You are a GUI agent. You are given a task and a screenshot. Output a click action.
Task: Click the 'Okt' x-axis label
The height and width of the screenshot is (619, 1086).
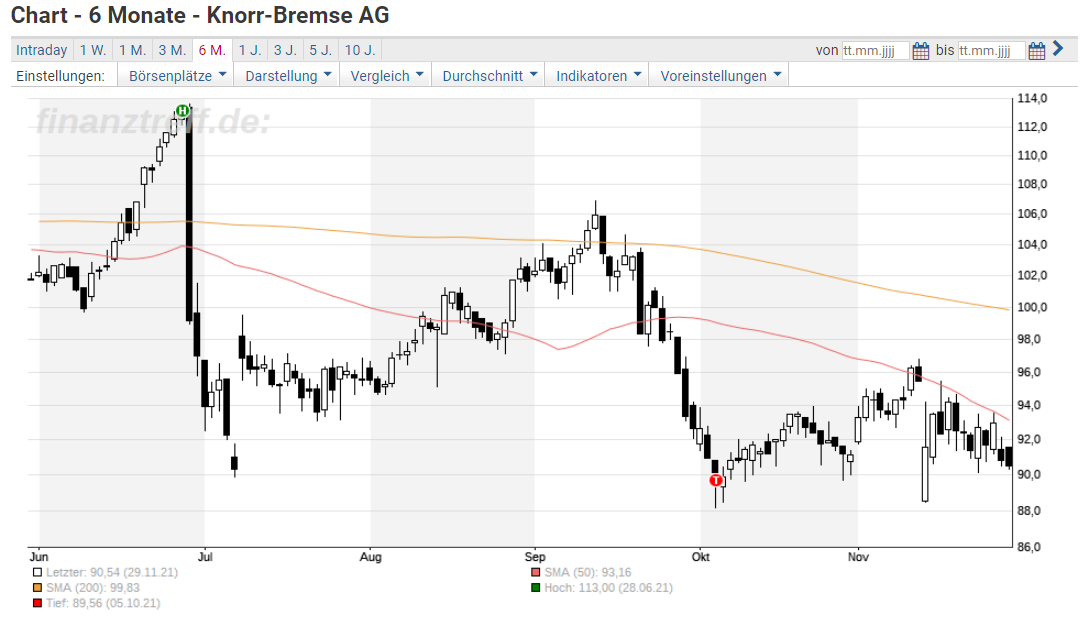coord(700,557)
